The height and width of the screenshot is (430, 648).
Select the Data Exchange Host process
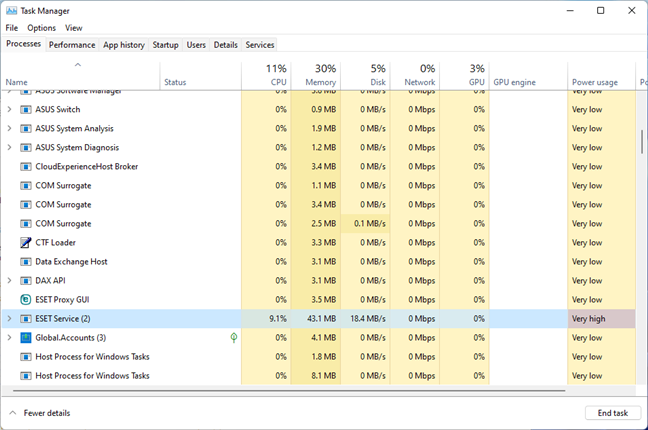(319, 262)
